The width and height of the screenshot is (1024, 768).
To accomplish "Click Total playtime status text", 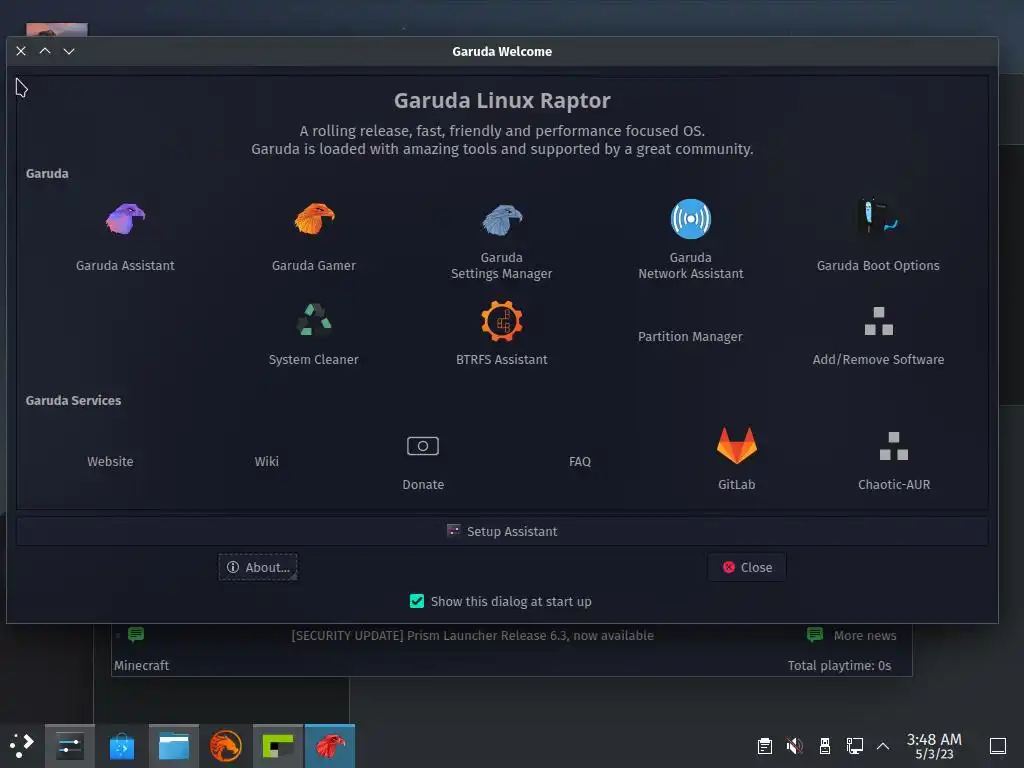I will point(839,665).
